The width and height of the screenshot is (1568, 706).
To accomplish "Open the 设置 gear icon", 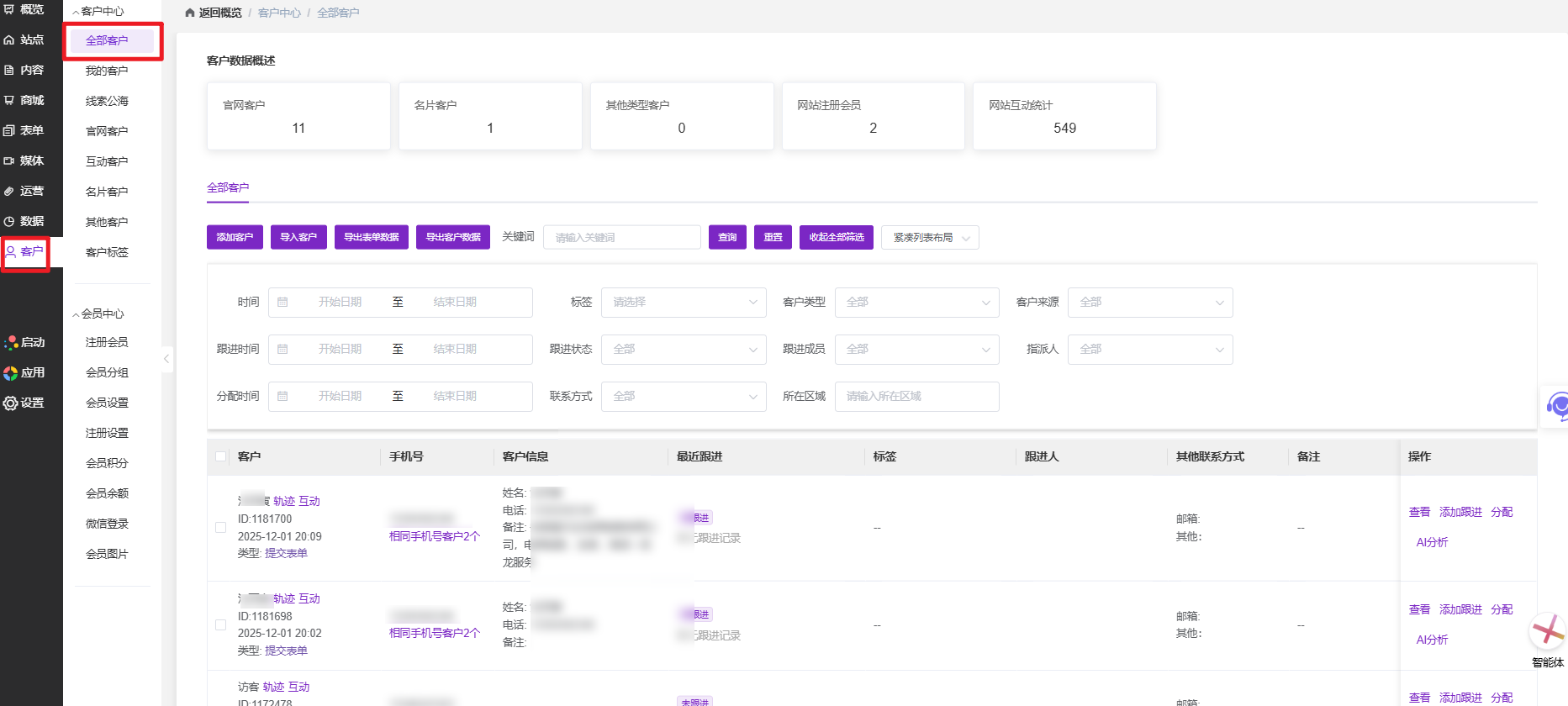I will 10,403.
